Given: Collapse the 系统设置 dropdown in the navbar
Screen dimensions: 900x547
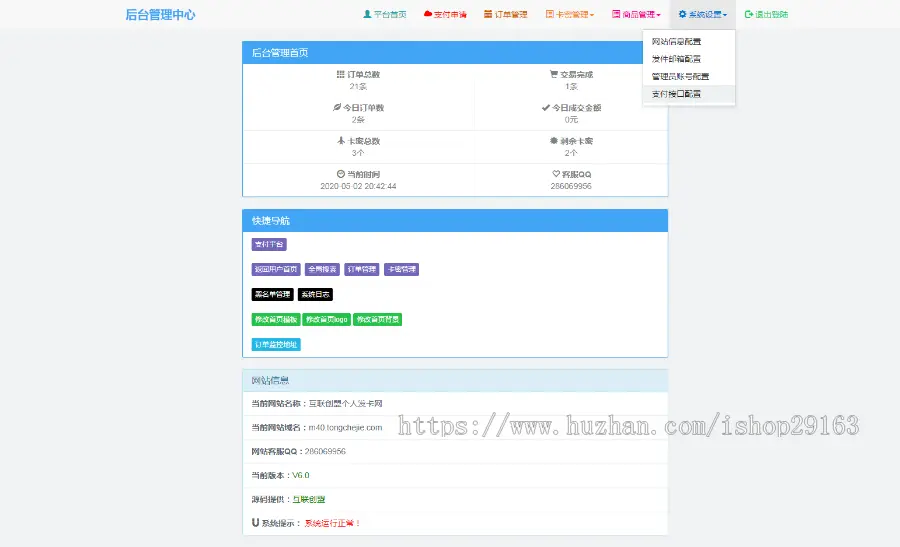Looking at the screenshot, I should pos(703,14).
